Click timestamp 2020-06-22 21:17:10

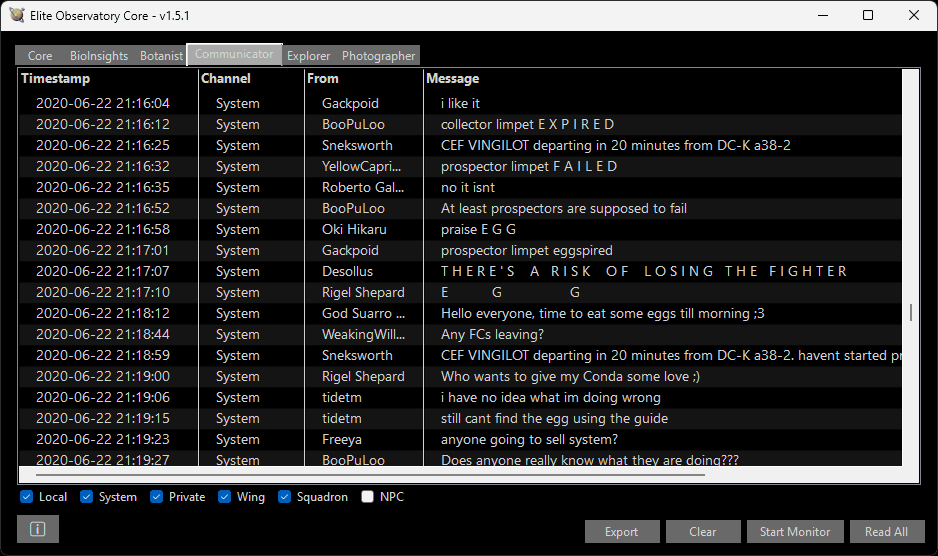103,292
